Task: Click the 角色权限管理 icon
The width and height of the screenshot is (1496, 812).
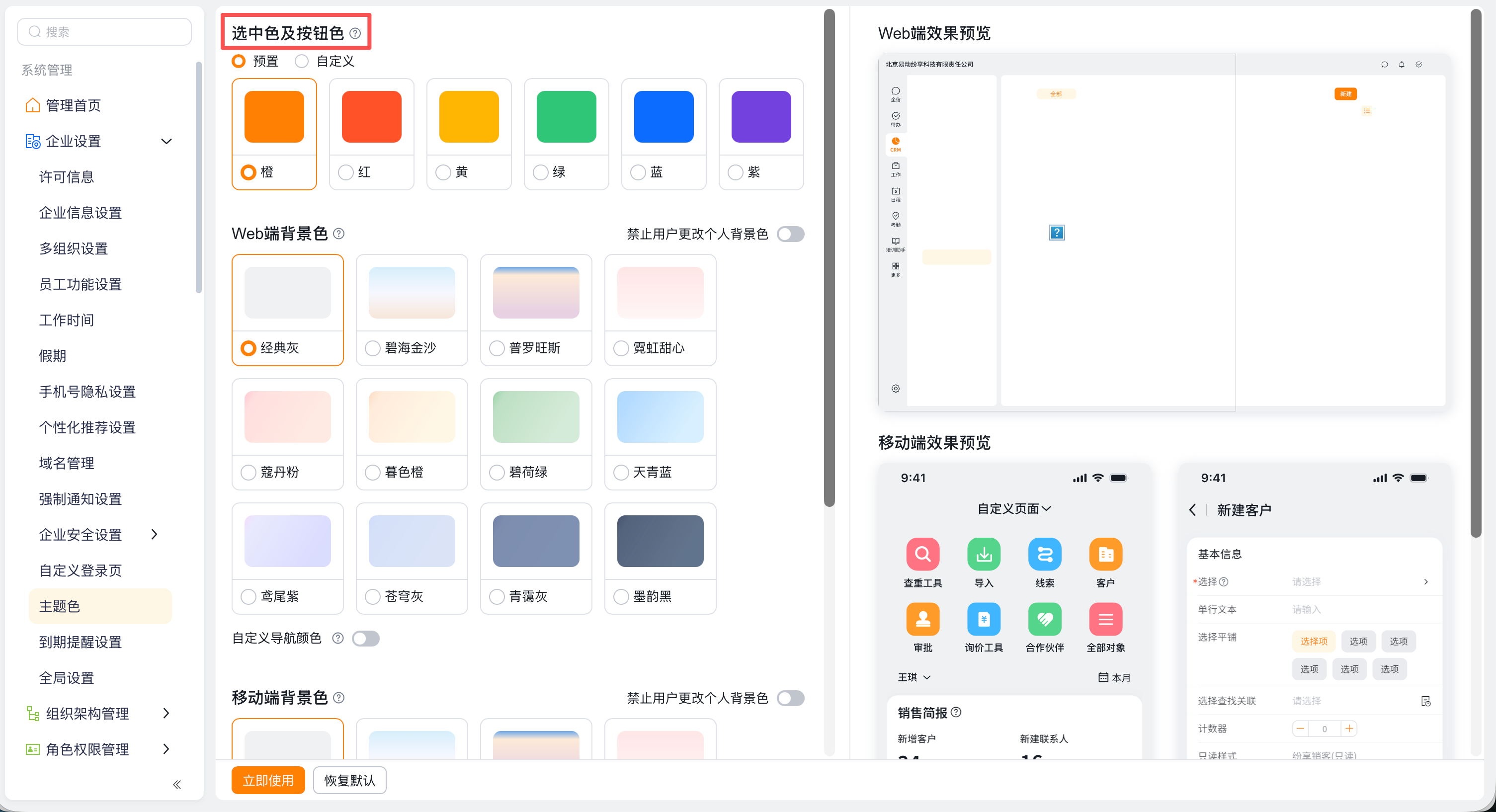Action: 32,749
